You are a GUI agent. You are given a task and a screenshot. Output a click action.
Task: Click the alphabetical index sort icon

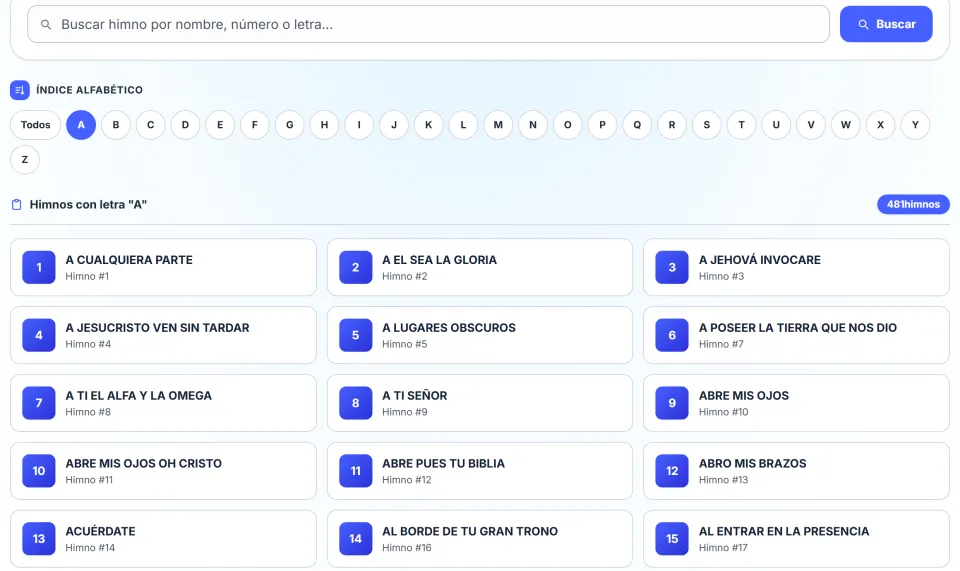coord(20,90)
